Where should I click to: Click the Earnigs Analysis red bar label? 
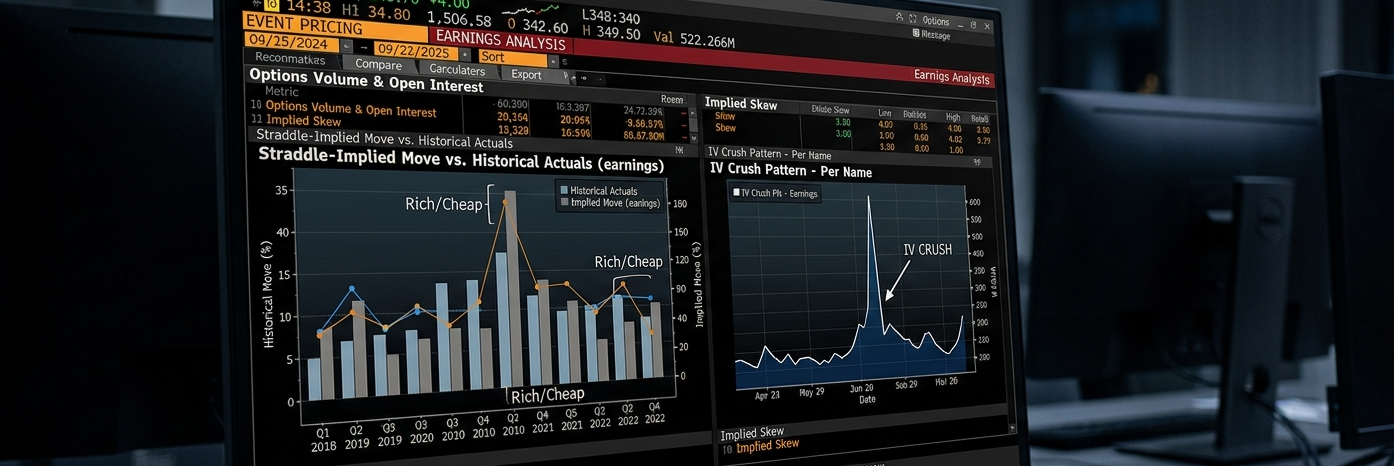tap(951, 78)
